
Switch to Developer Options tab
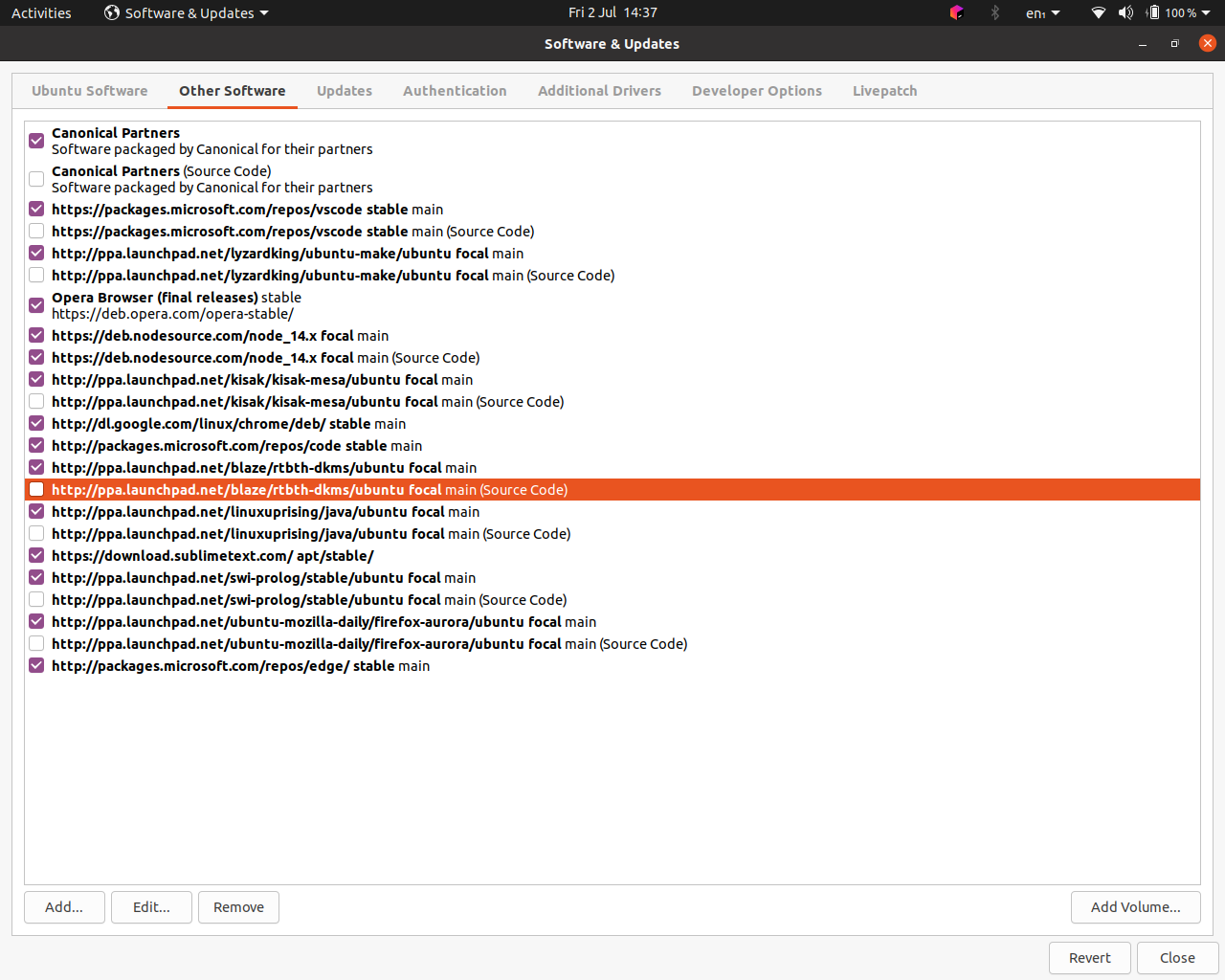coord(757,91)
